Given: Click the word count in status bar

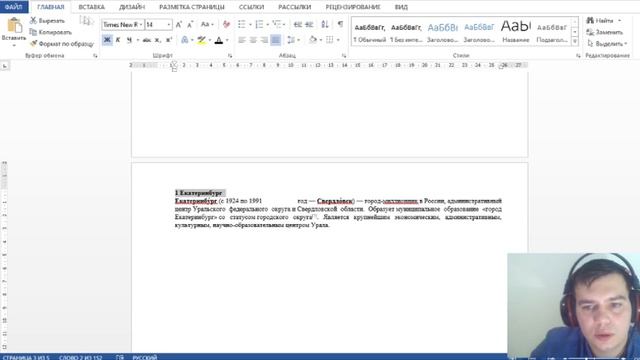Looking at the screenshot, I should tap(80, 358).
